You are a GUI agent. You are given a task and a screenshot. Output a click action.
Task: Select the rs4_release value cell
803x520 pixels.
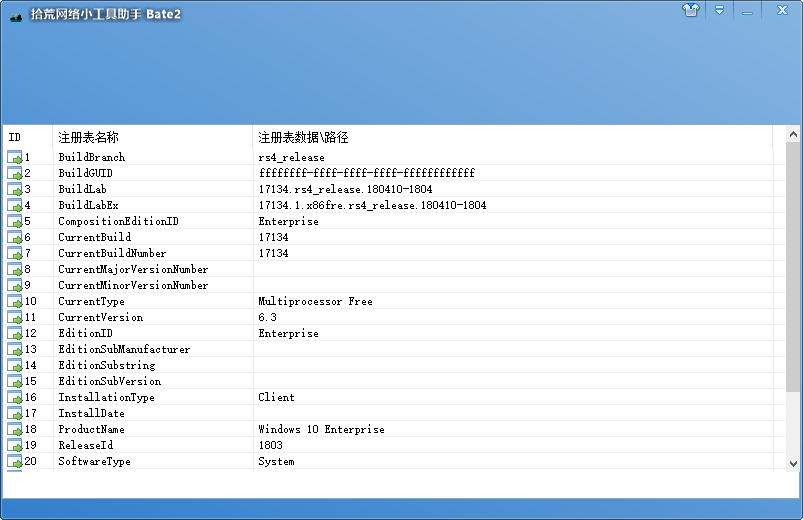[x=291, y=157]
